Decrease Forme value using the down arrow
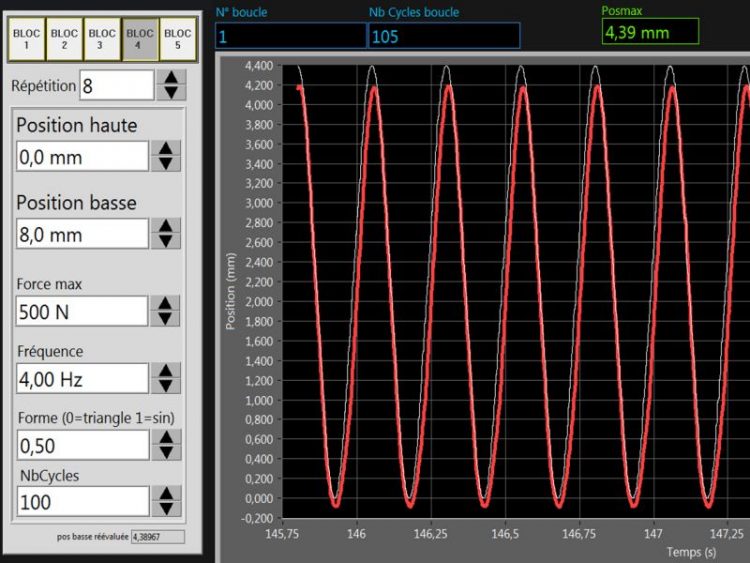 (x=166, y=453)
